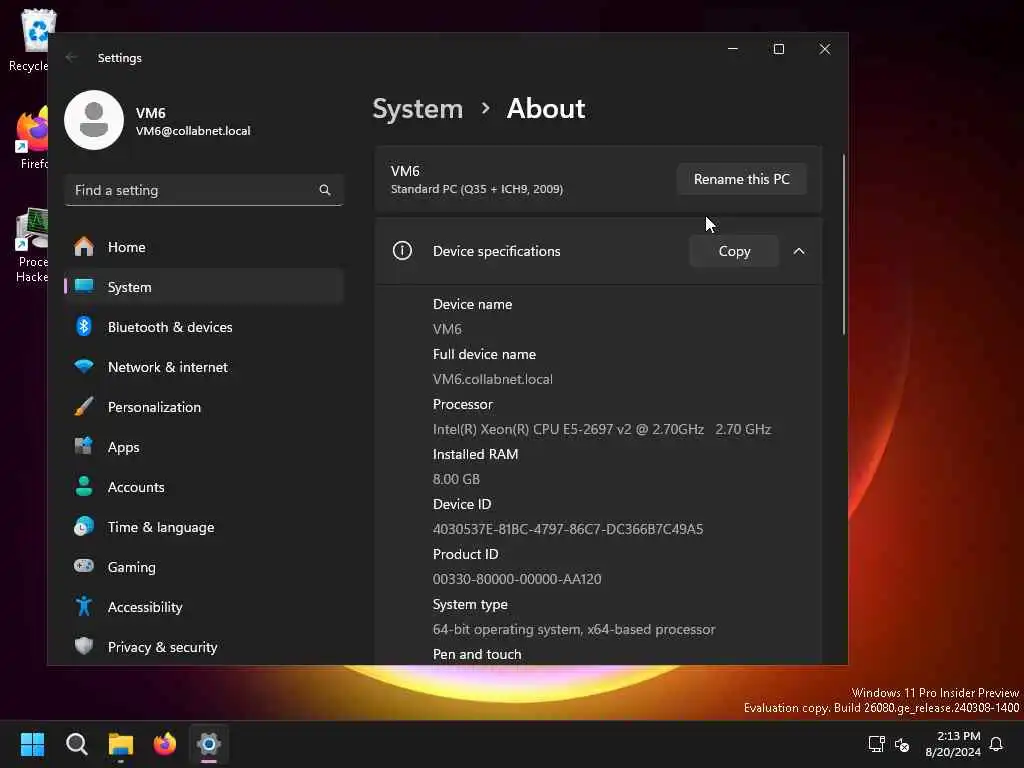1024x768 pixels.
Task: Click Rename this PC button
Action: tap(741, 179)
